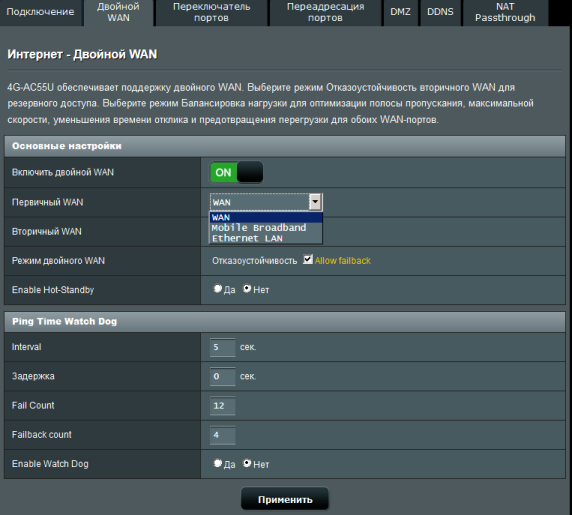Choose Mobile Broadband from the dropdown list

[266, 228]
